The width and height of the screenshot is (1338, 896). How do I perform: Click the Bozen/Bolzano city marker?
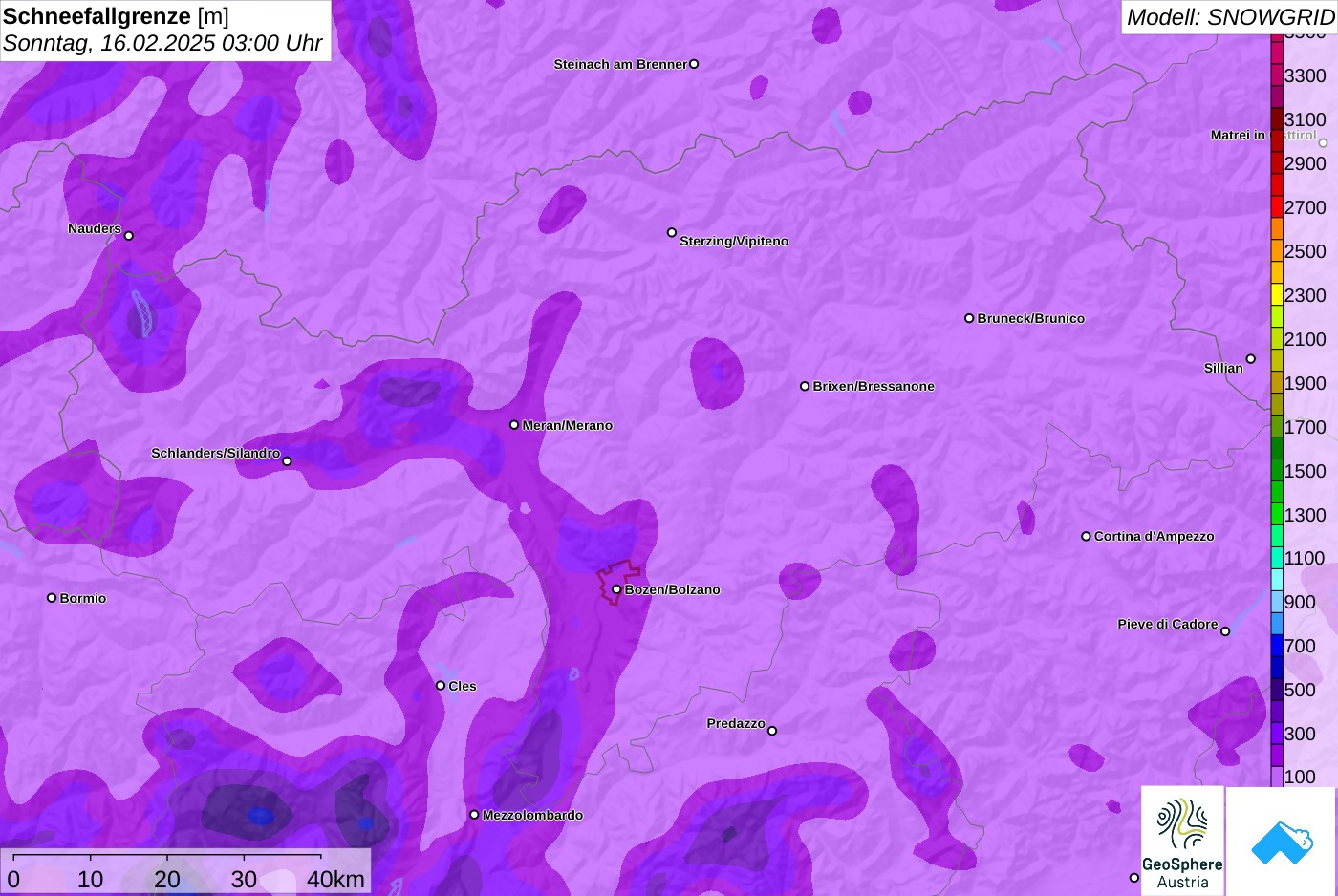tap(616, 589)
